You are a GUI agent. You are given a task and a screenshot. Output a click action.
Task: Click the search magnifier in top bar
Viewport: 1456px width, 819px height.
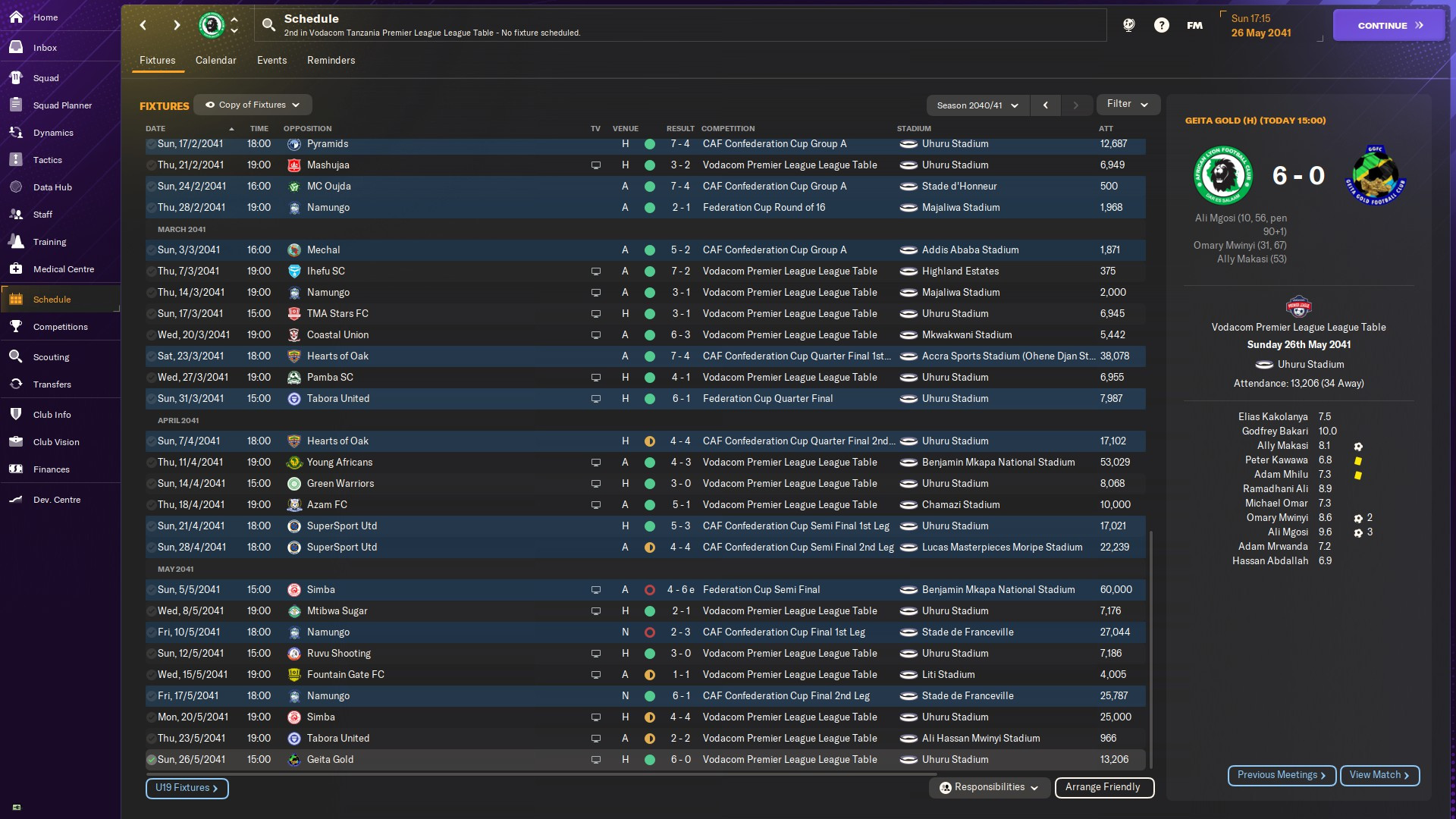pos(268,25)
